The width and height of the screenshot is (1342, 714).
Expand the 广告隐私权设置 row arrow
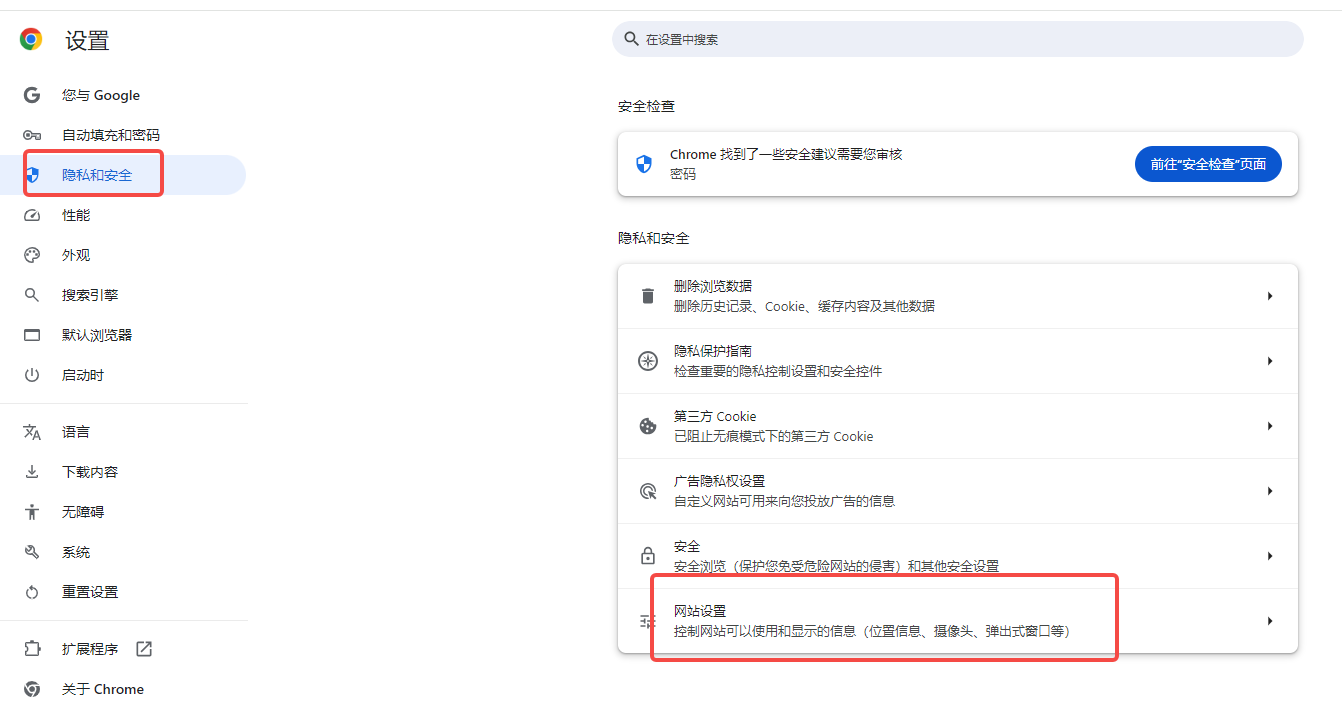coord(1270,491)
